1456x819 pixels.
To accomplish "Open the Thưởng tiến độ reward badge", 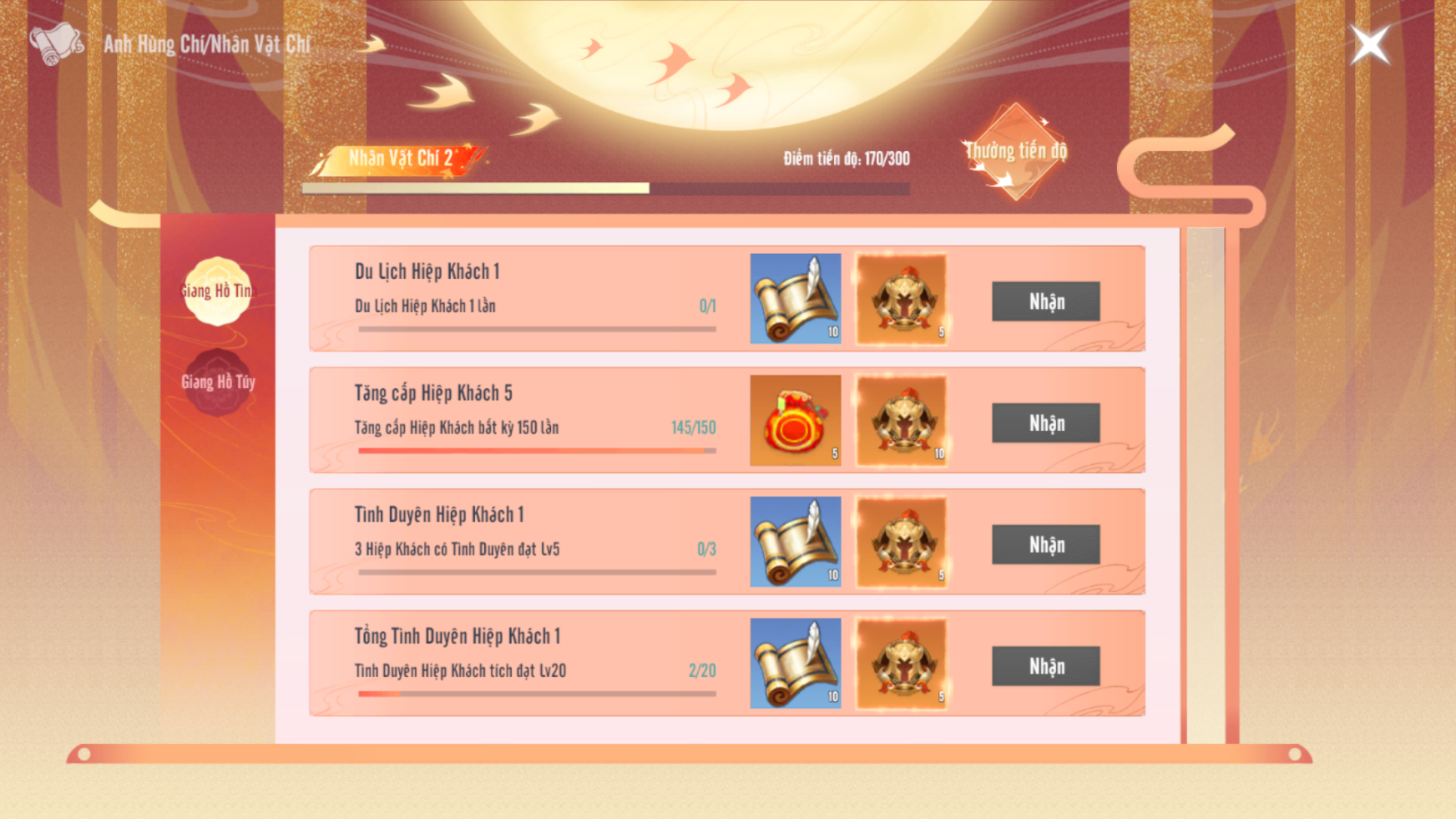I will 1015,152.
